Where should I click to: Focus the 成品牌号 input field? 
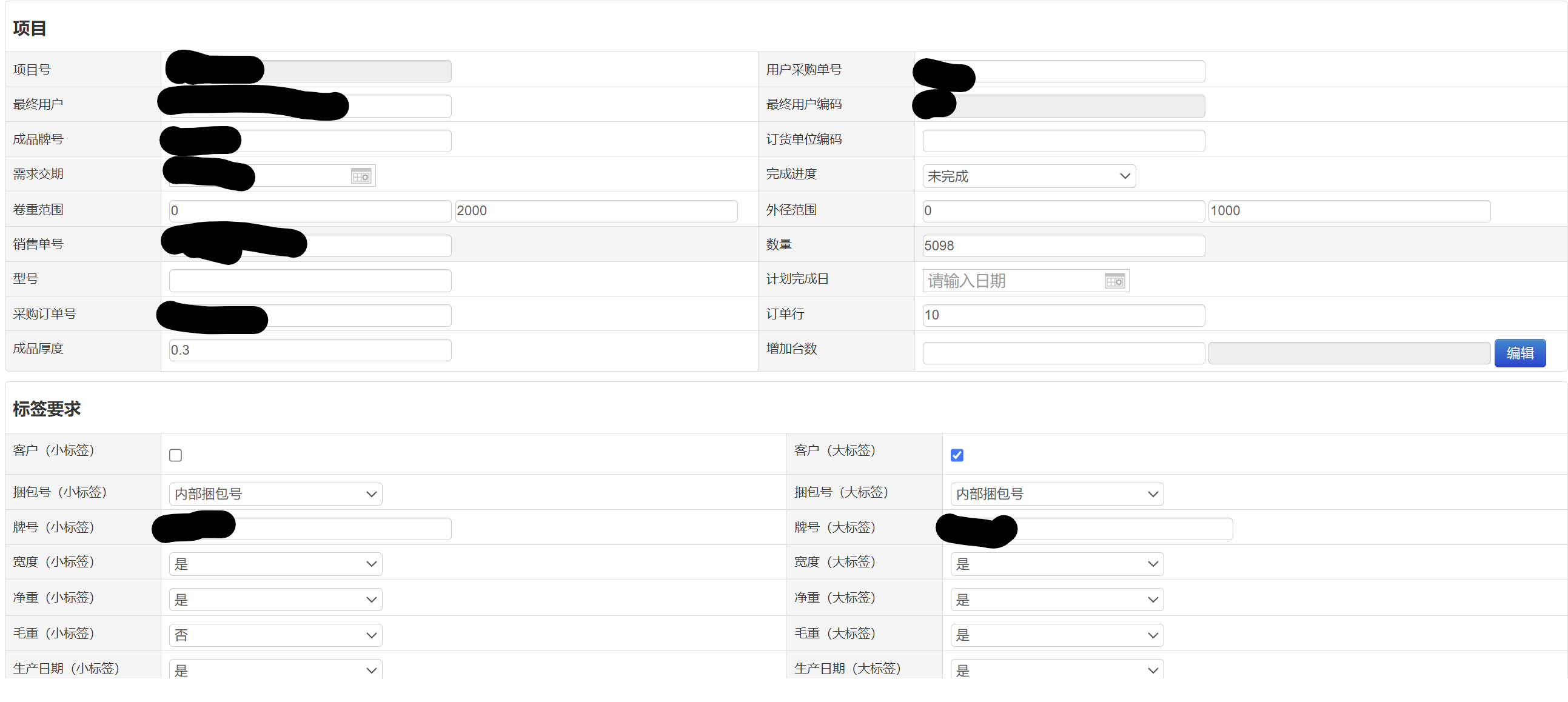coord(310,141)
